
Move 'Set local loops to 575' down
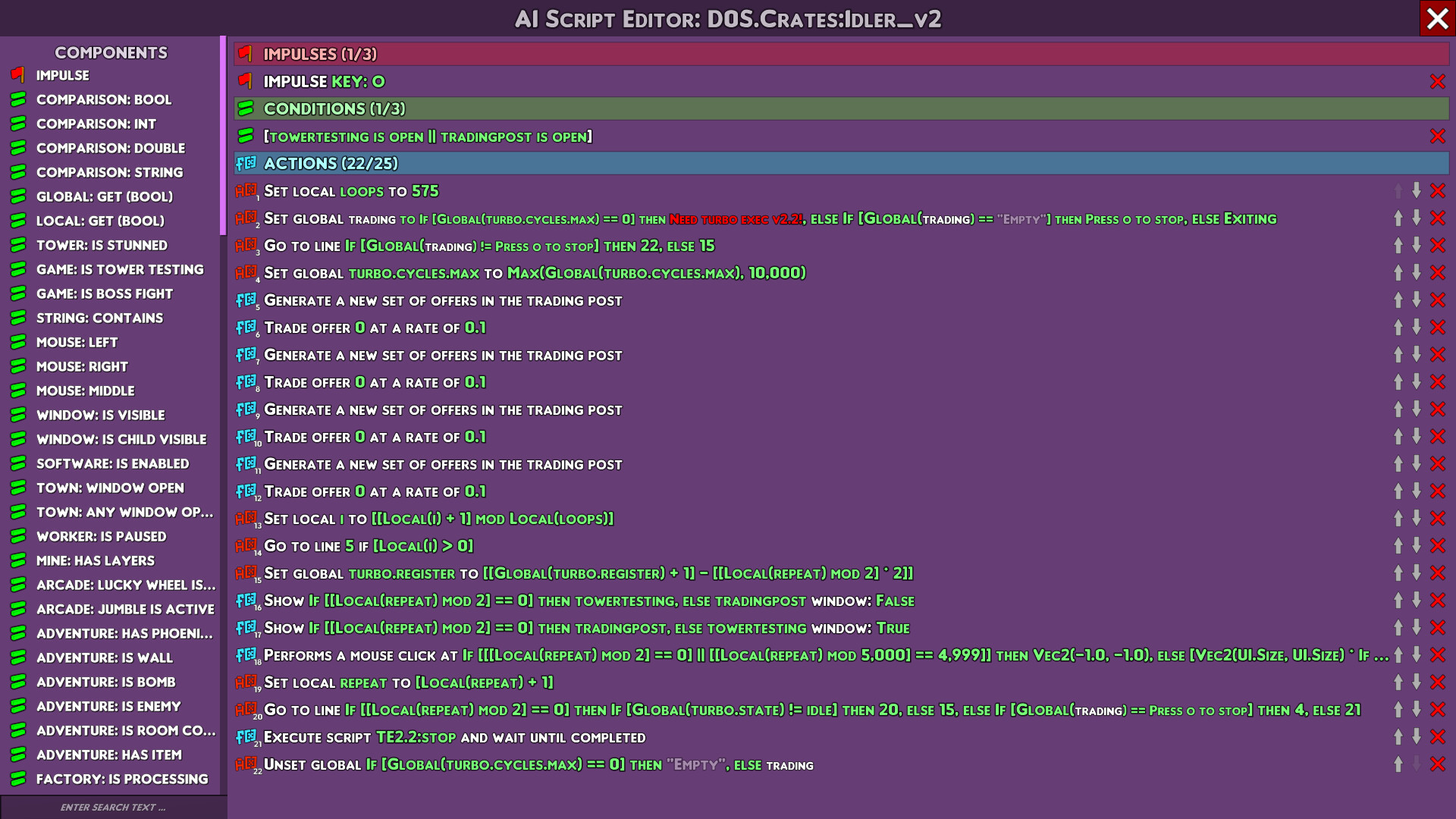[1416, 190]
